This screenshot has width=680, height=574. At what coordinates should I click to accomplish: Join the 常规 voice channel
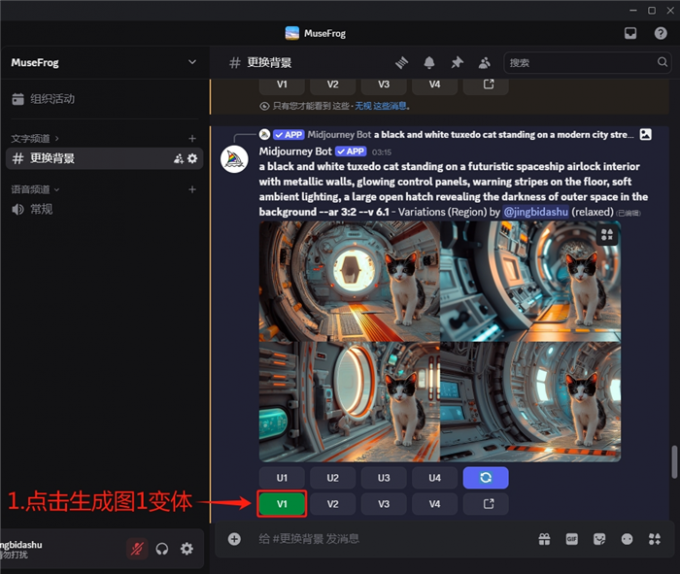click(x=33, y=209)
